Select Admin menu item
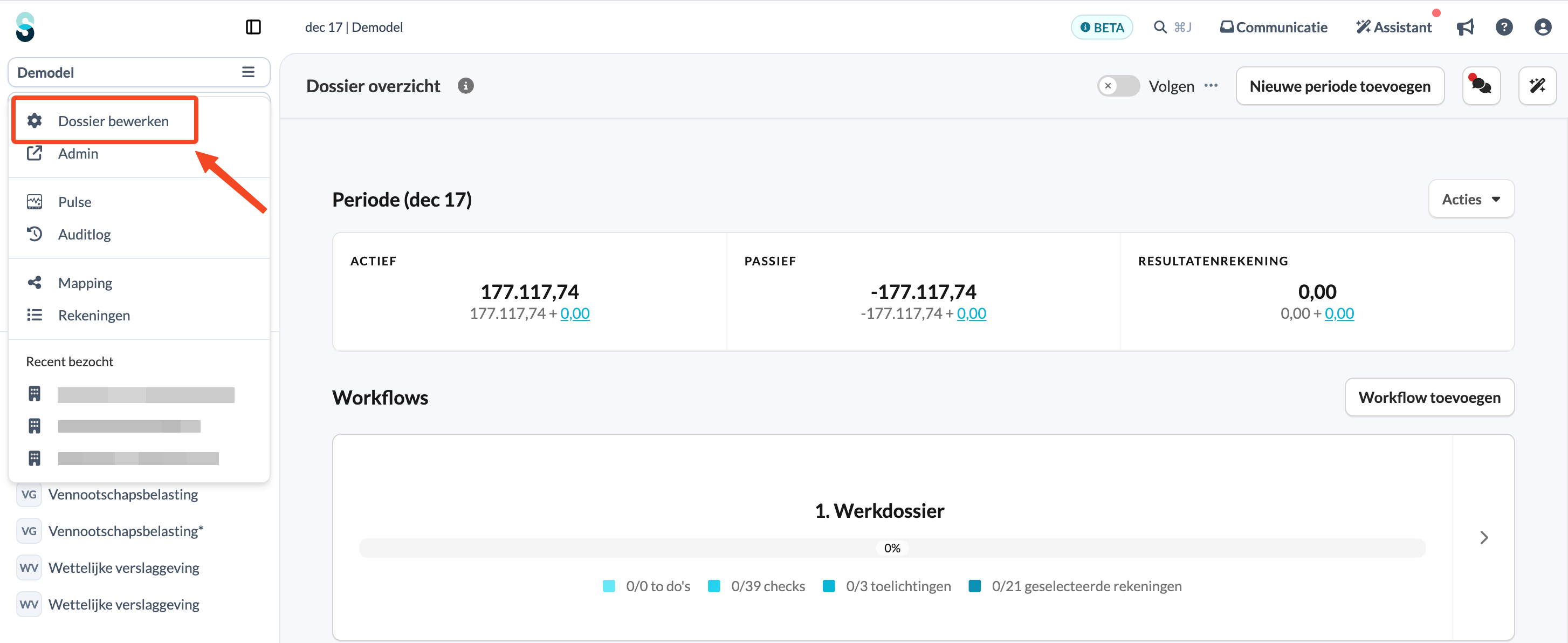 point(139,153)
